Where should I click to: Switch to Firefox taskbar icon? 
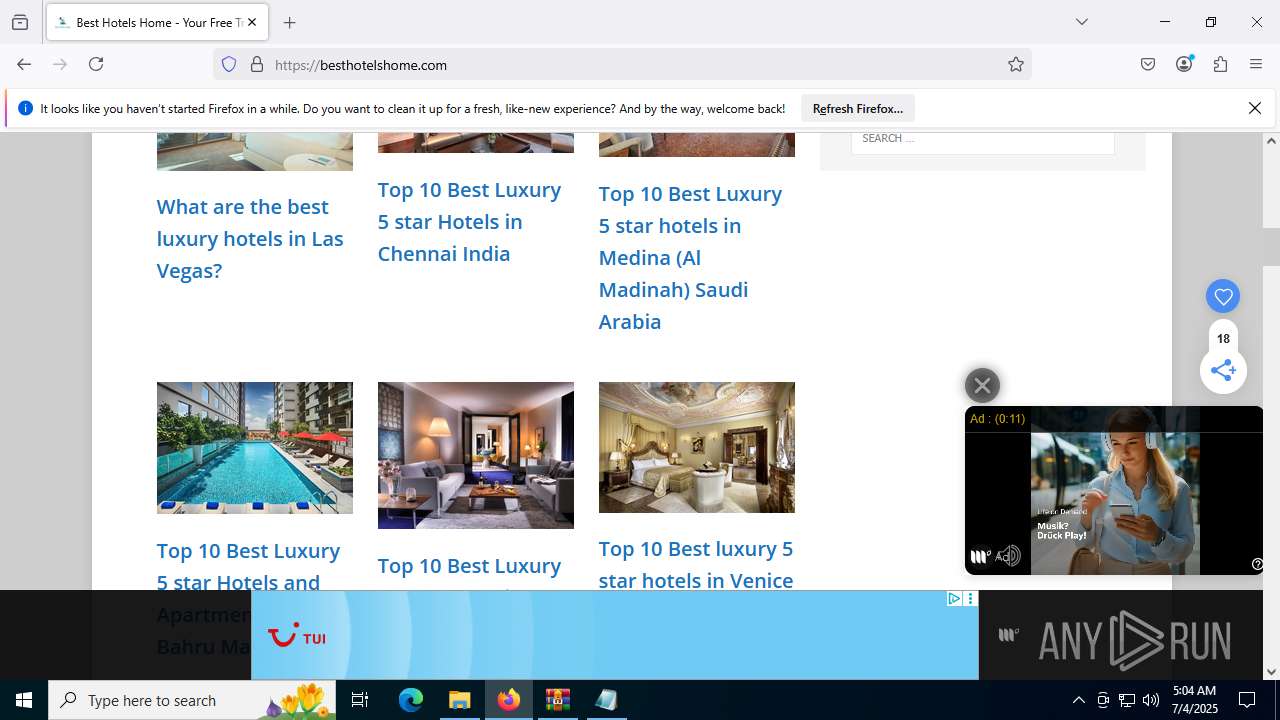(509, 700)
